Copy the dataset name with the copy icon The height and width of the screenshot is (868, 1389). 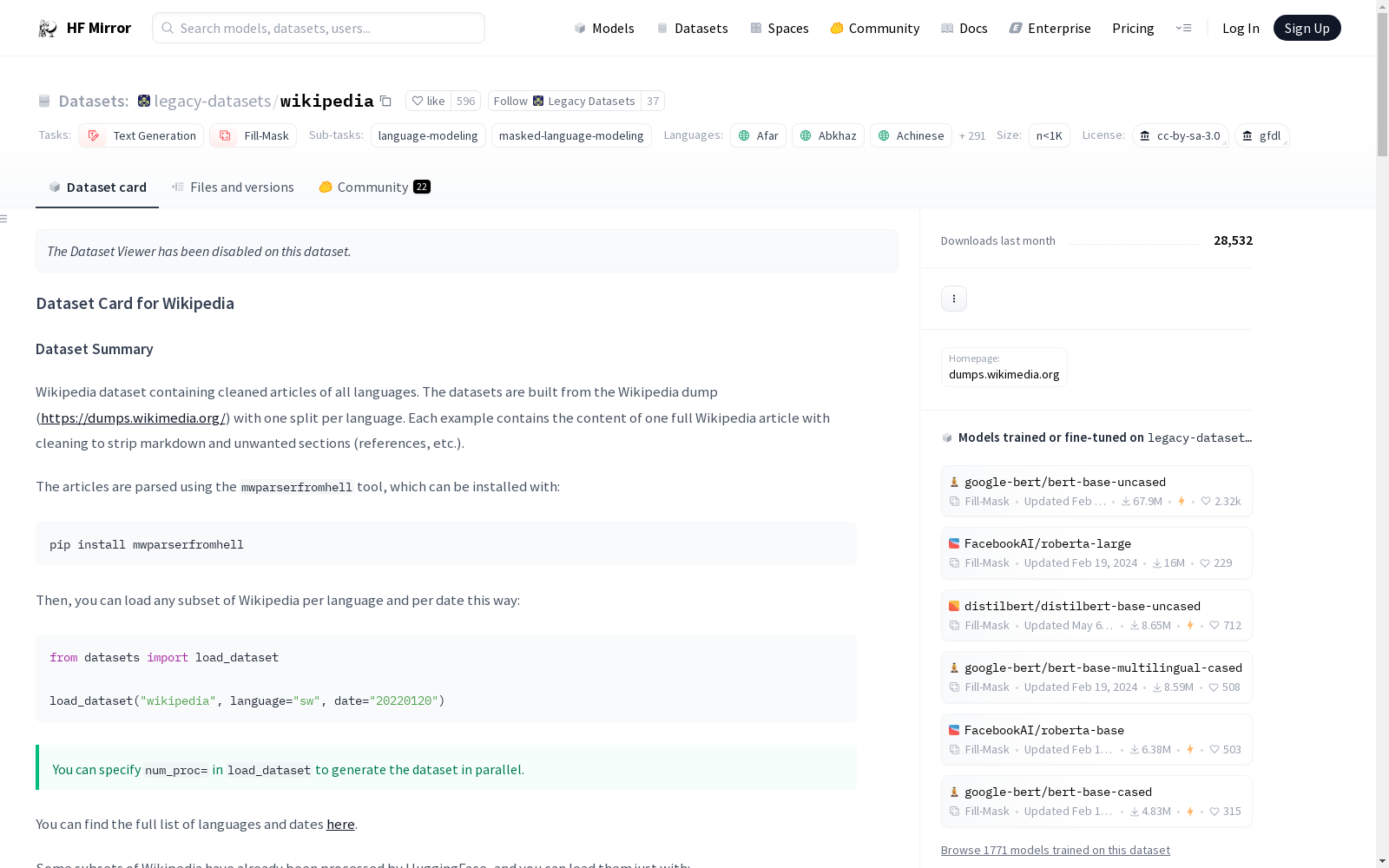(x=386, y=101)
